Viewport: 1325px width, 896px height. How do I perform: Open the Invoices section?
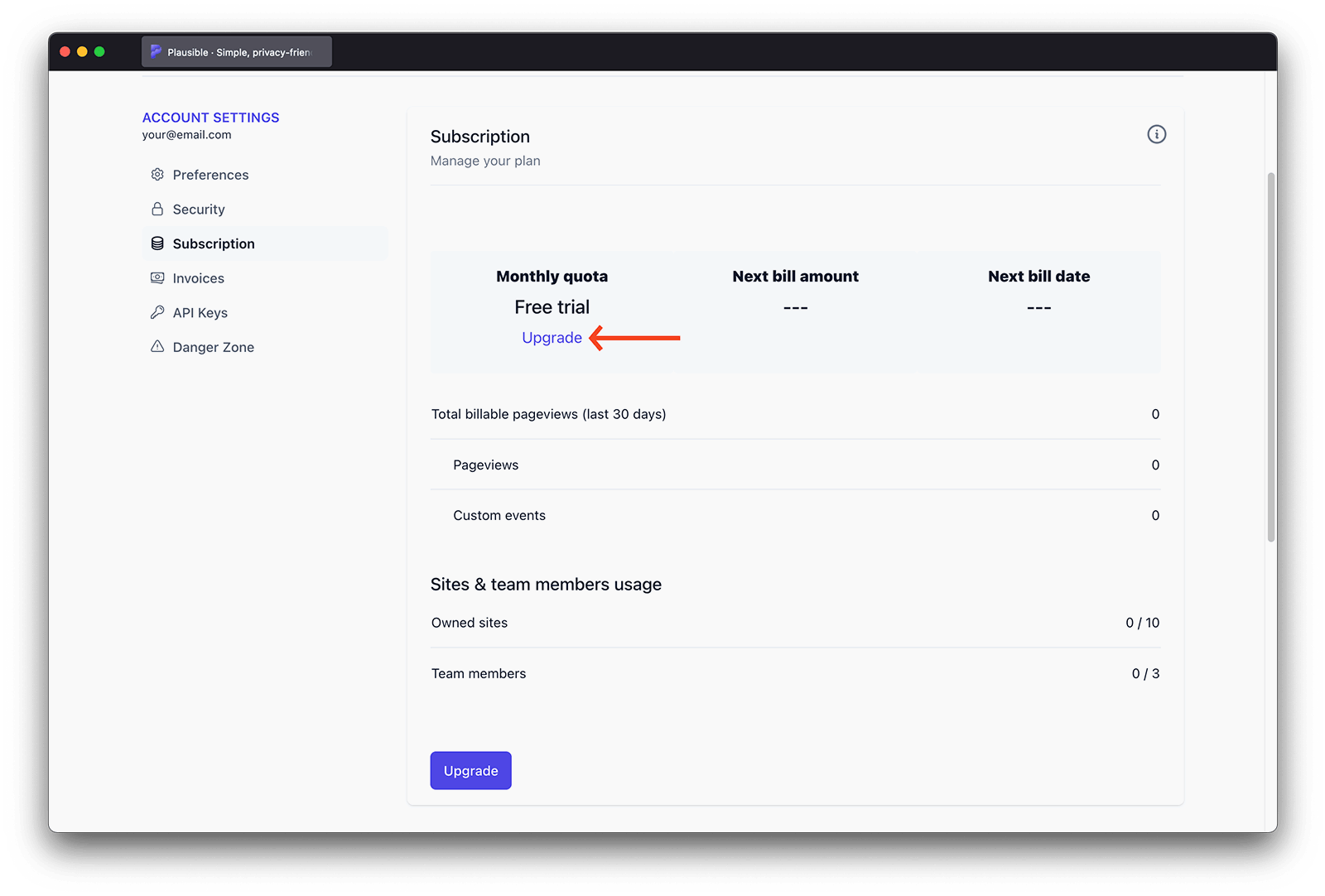tap(198, 277)
